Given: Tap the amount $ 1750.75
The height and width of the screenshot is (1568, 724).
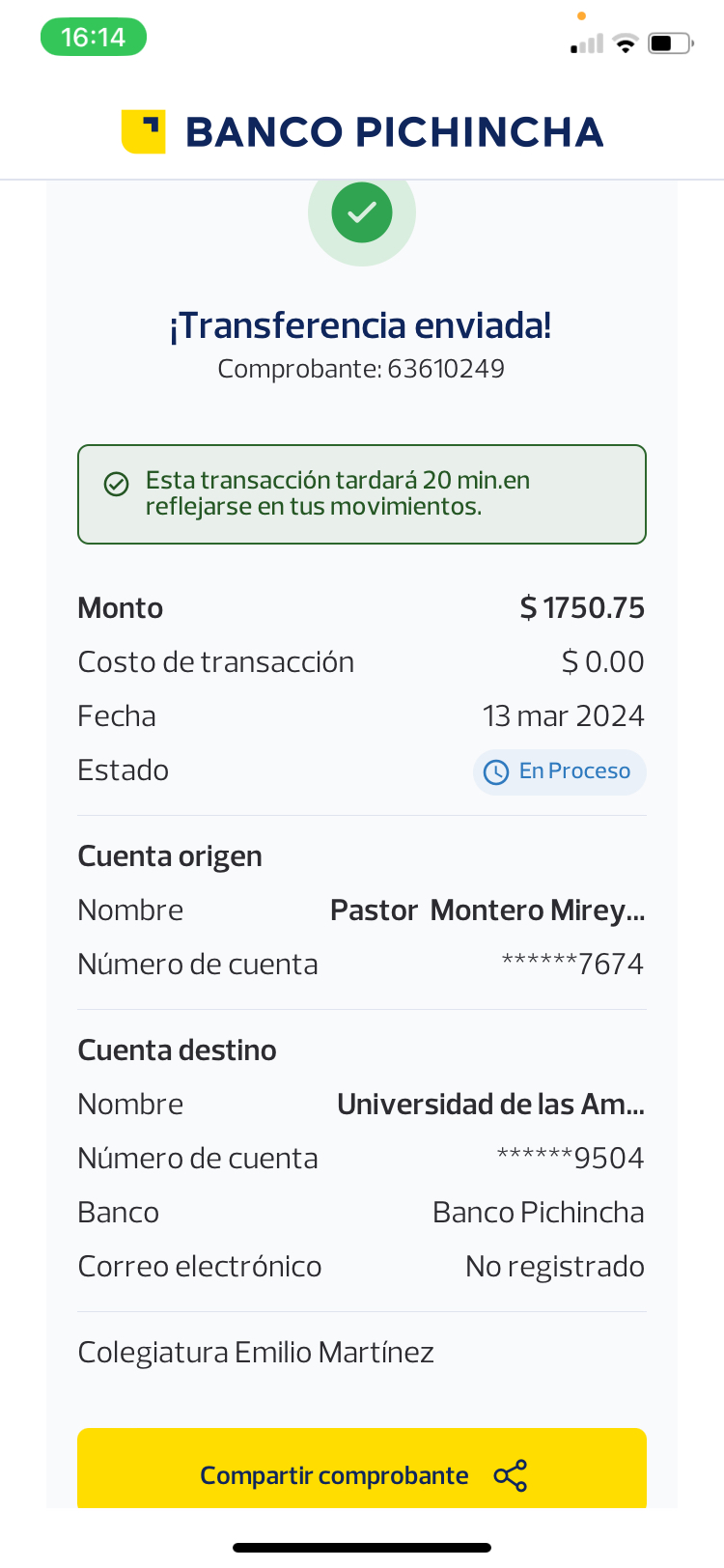Looking at the screenshot, I should coord(582,608).
